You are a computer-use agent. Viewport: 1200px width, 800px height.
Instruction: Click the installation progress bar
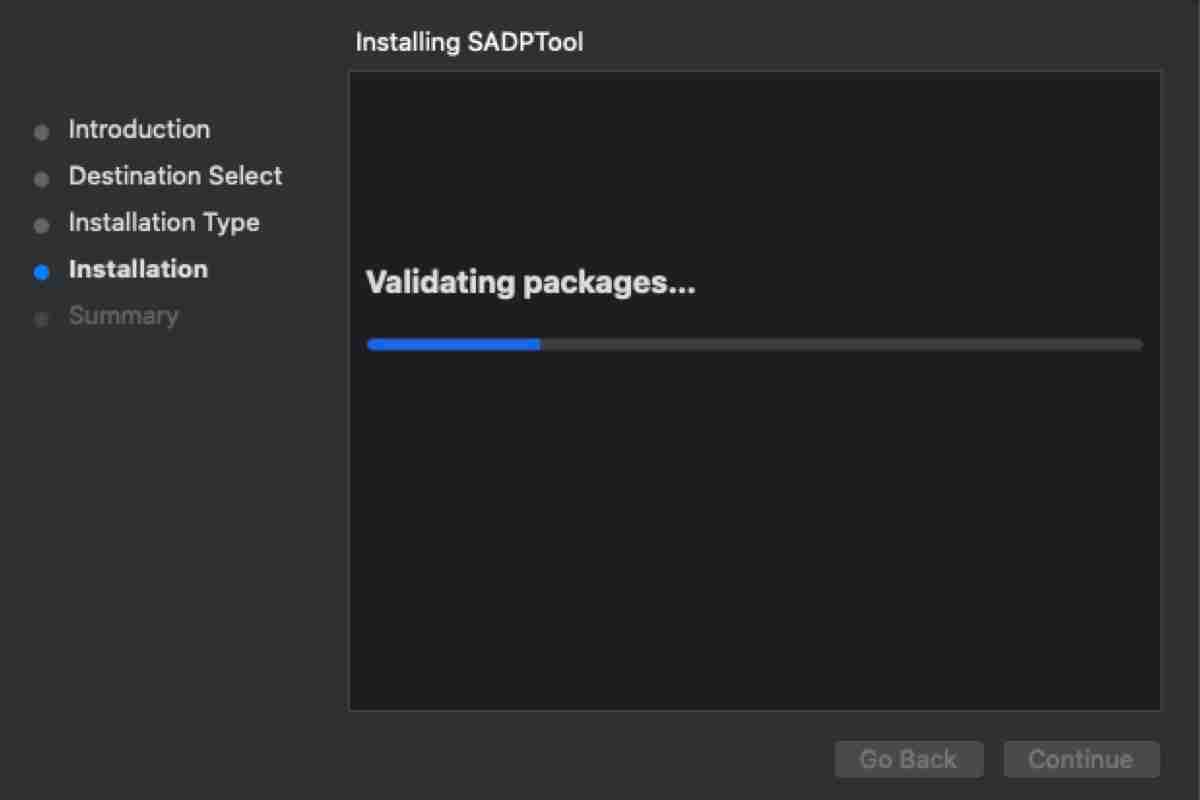coord(754,344)
